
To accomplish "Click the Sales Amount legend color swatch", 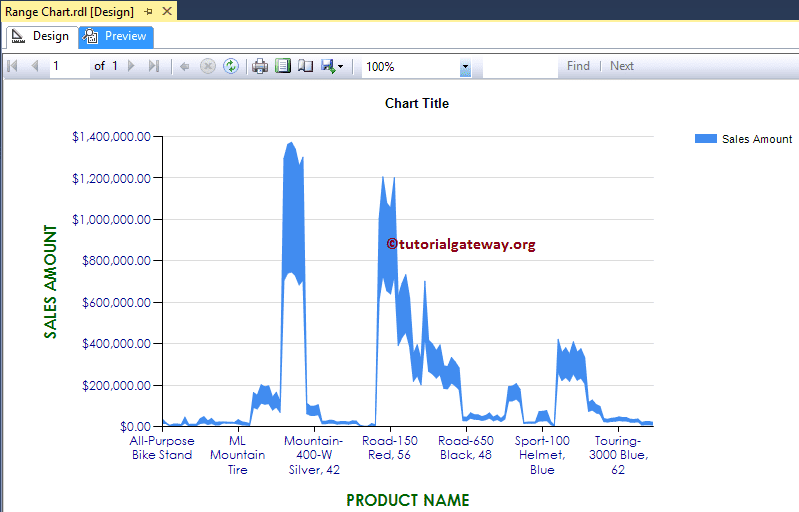I will (706, 139).
